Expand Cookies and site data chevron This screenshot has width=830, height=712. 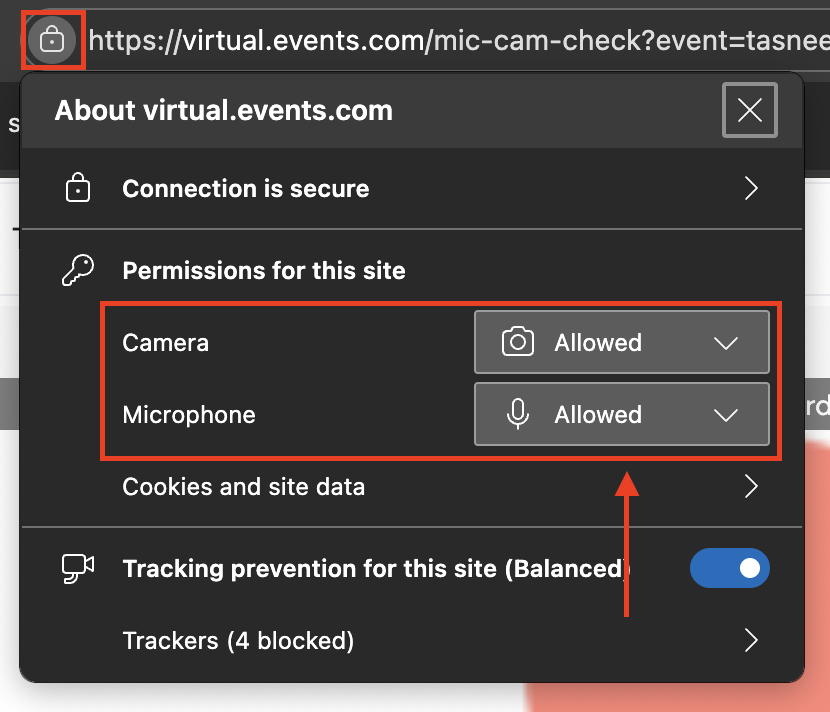click(x=751, y=487)
